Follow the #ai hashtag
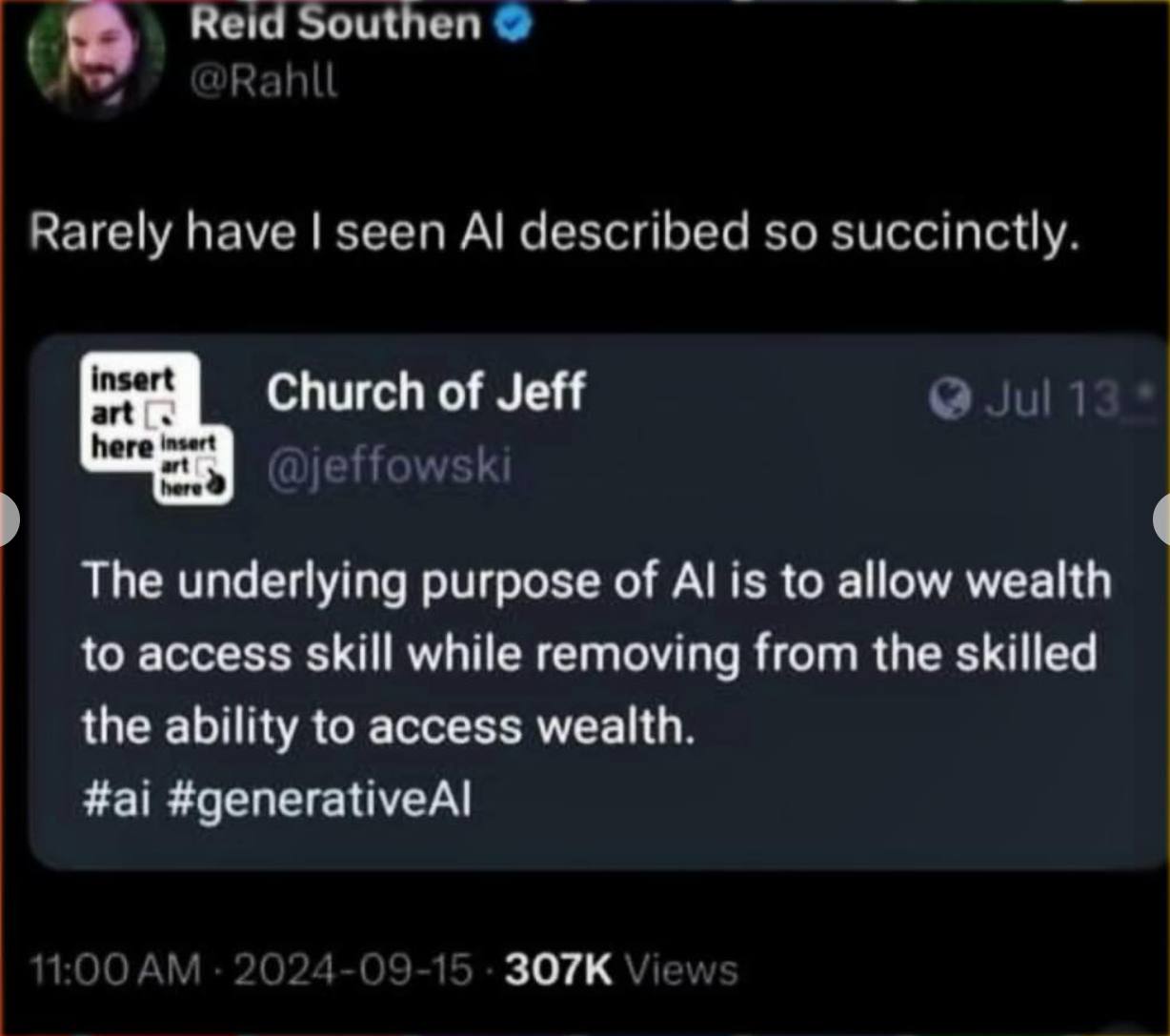The width and height of the screenshot is (1170, 1036). pyautogui.click(x=117, y=799)
